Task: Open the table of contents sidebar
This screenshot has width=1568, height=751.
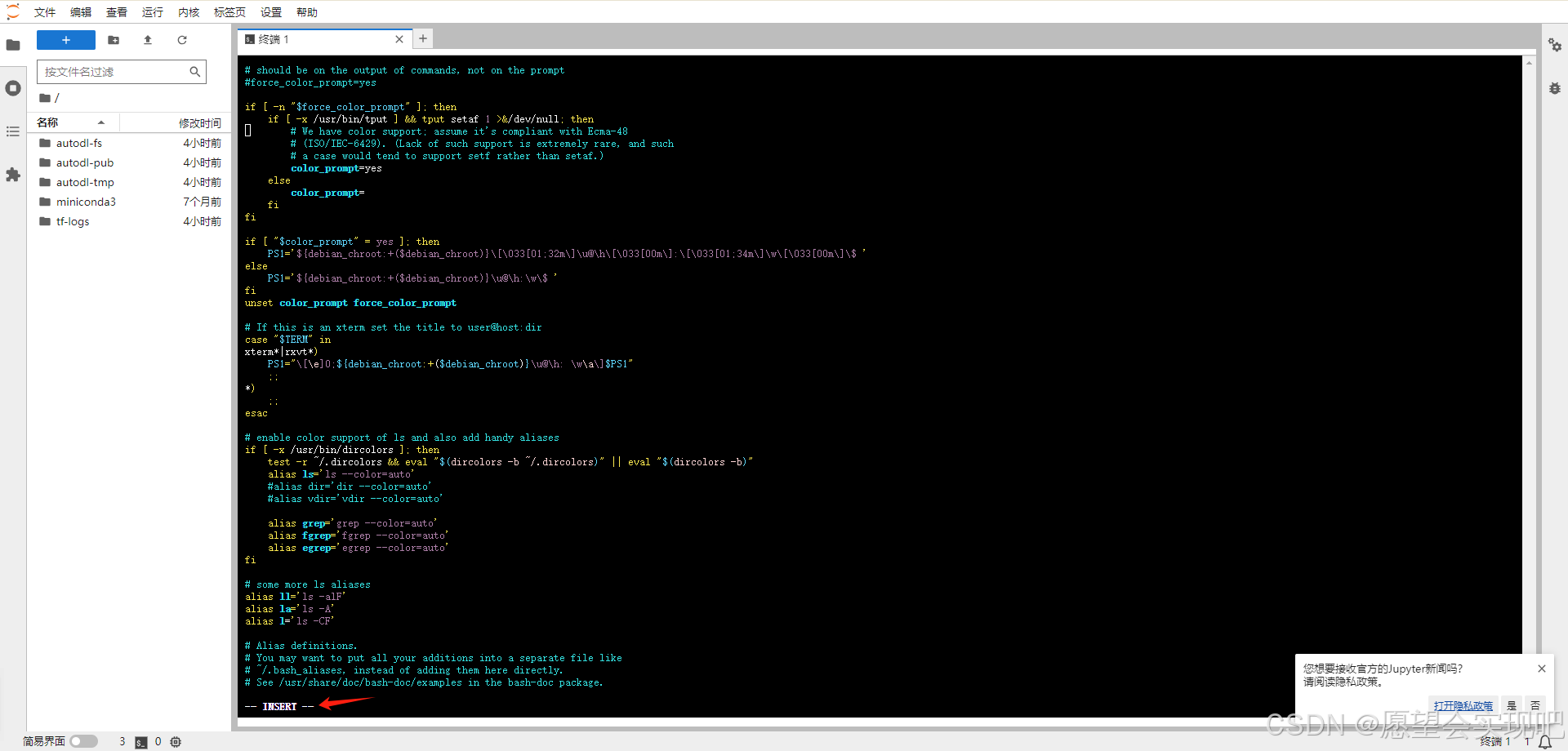Action: point(13,131)
